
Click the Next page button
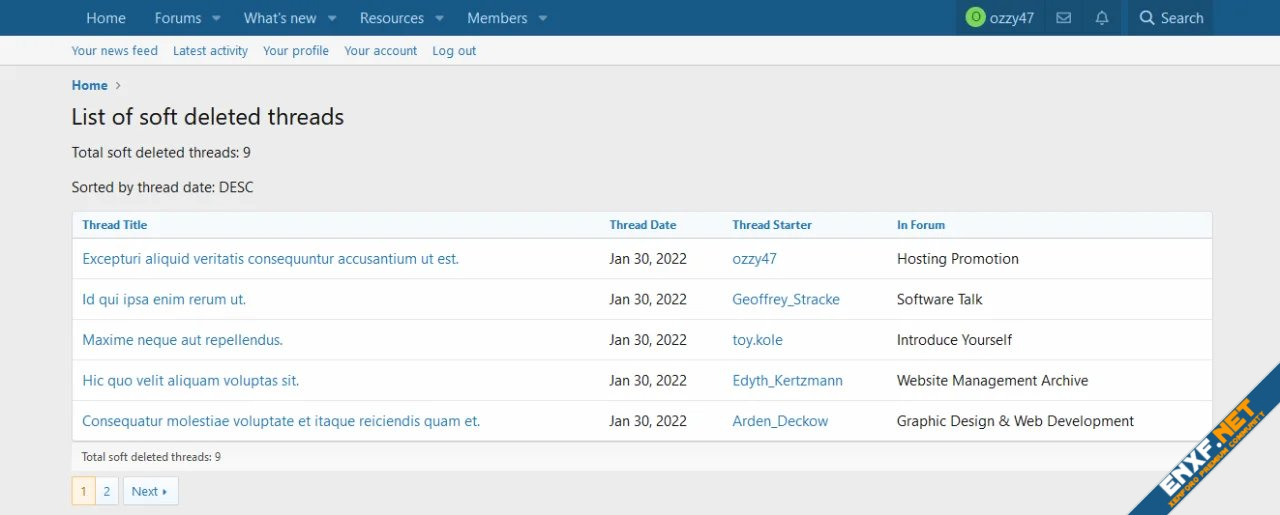[150, 491]
